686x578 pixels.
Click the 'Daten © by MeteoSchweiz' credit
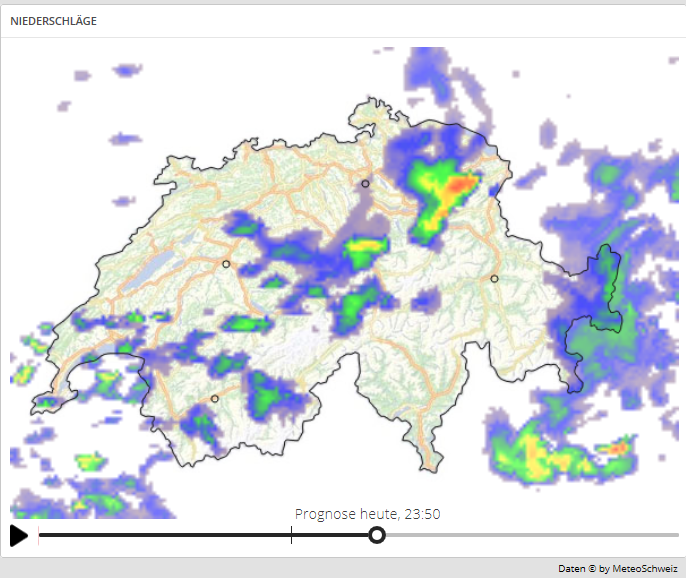[x=618, y=568]
